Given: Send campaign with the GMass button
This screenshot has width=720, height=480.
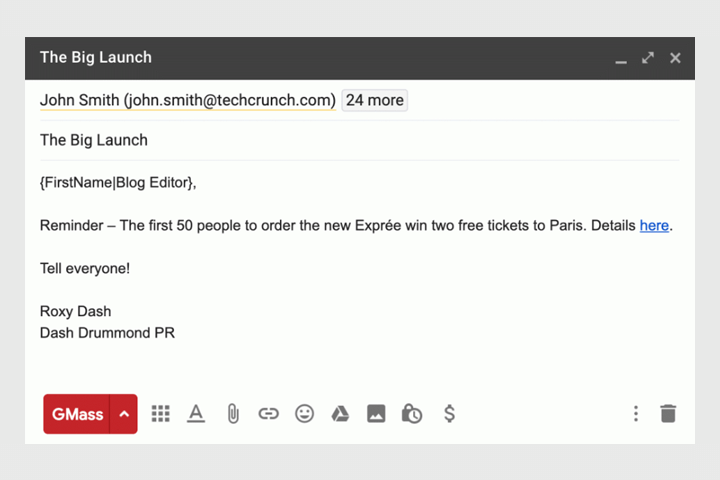Looking at the screenshot, I should (x=77, y=413).
